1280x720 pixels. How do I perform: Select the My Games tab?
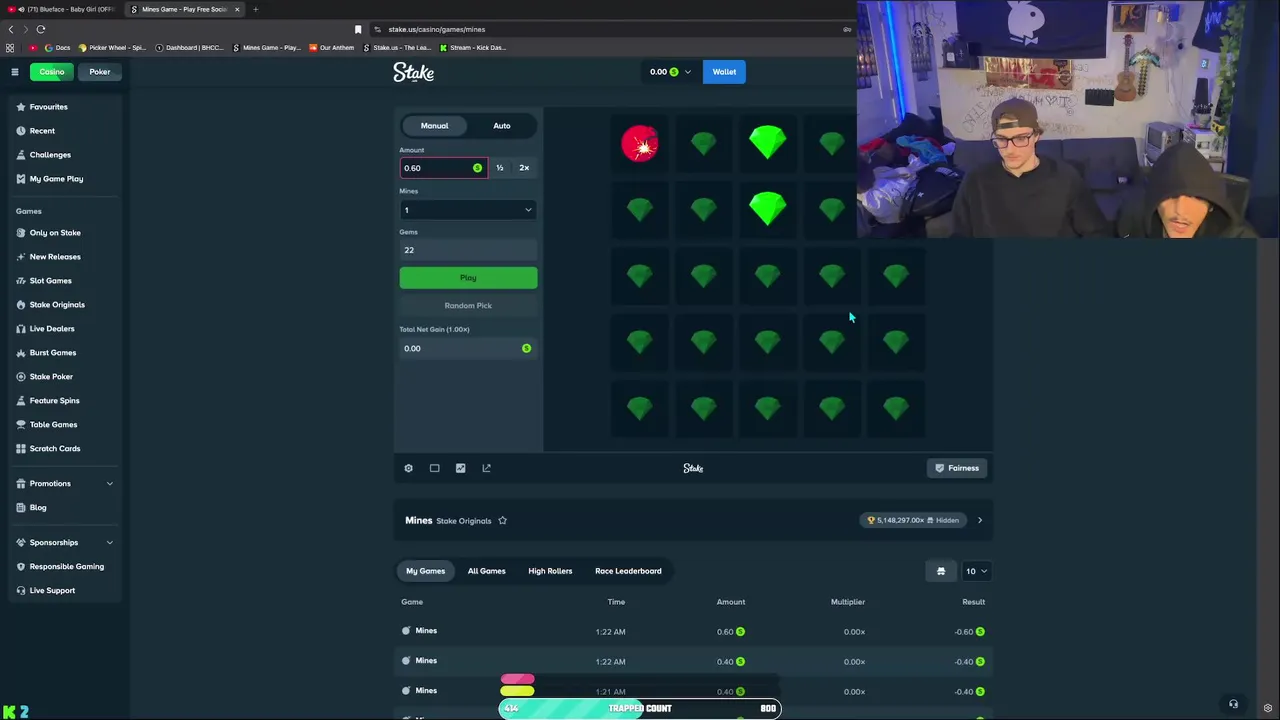pos(425,571)
